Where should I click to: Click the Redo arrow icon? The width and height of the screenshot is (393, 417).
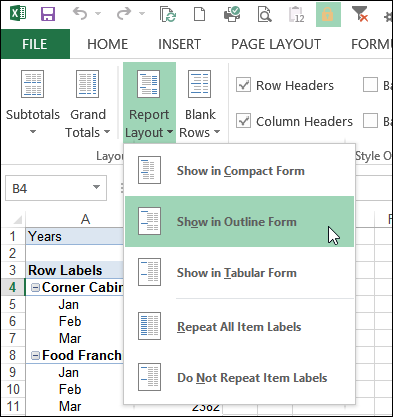coord(124,14)
